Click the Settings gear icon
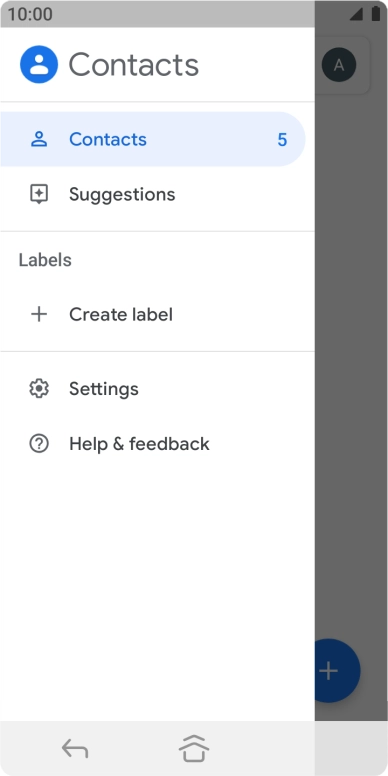The width and height of the screenshot is (388, 776). (x=39, y=388)
